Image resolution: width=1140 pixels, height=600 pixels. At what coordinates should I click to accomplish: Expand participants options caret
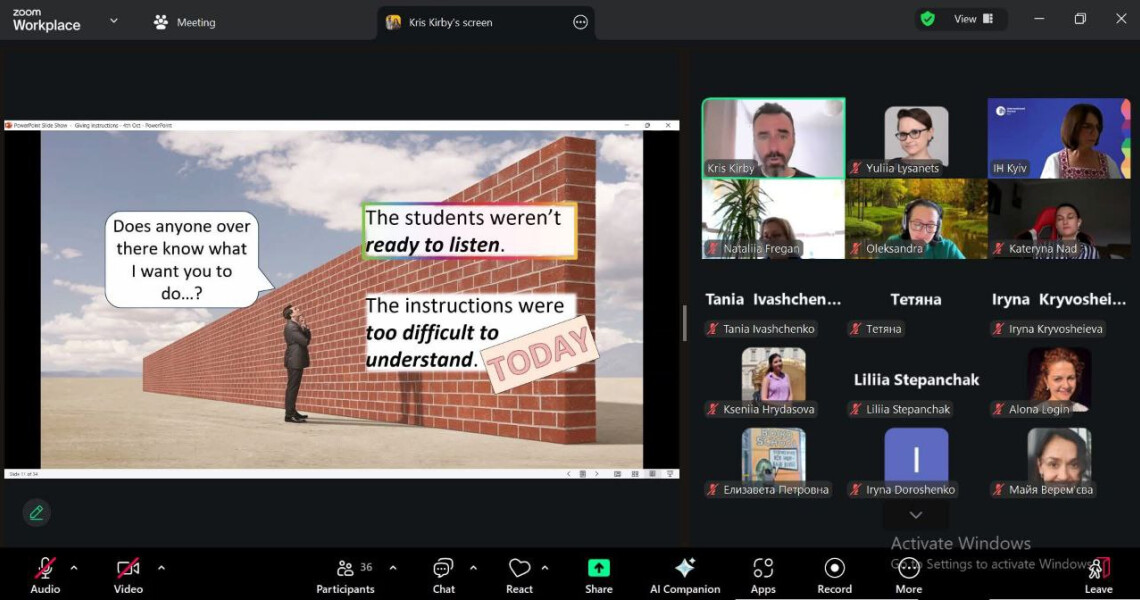[393, 567]
